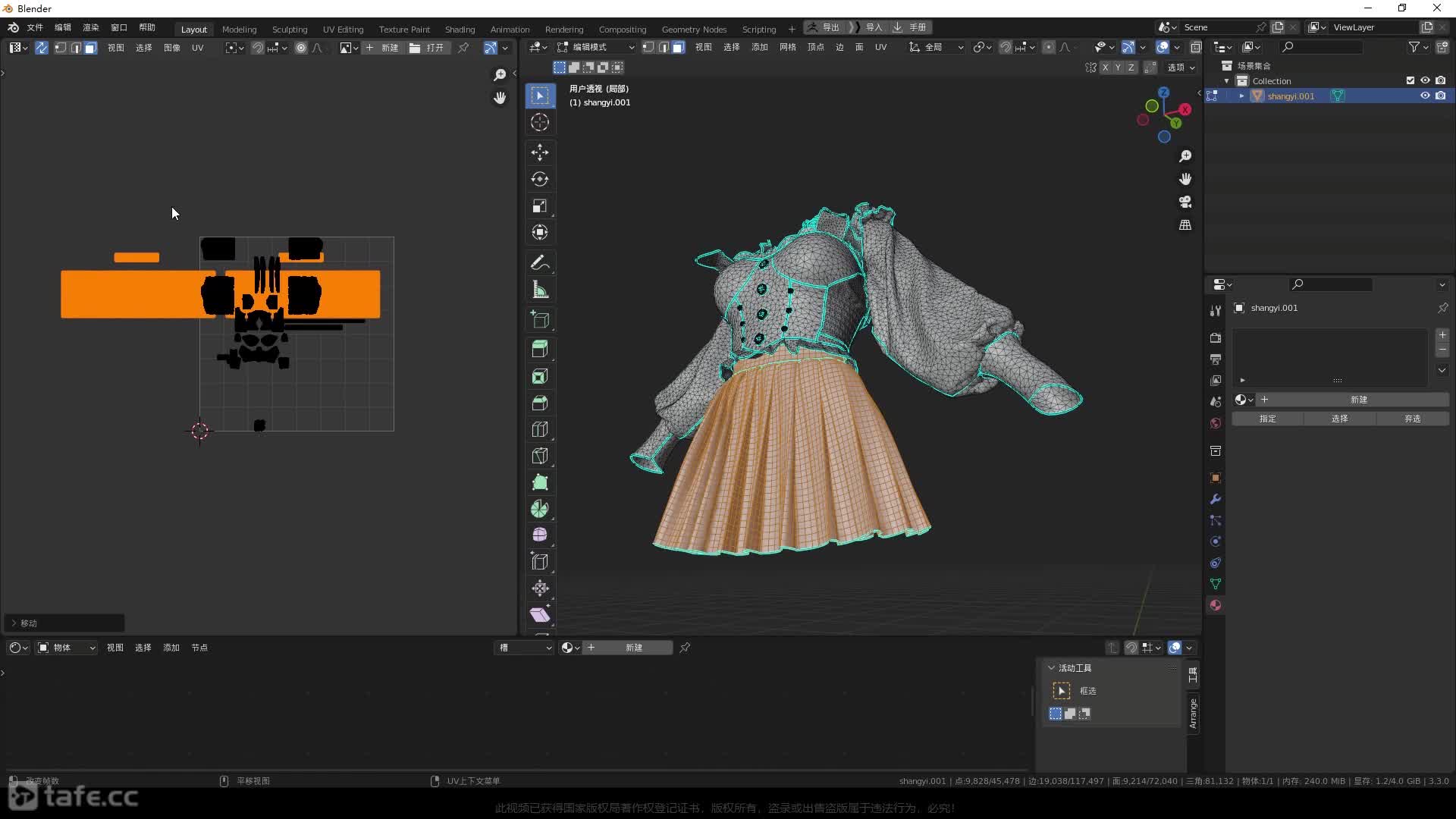
Task: Select the Rotate tool
Action: click(540, 179)
